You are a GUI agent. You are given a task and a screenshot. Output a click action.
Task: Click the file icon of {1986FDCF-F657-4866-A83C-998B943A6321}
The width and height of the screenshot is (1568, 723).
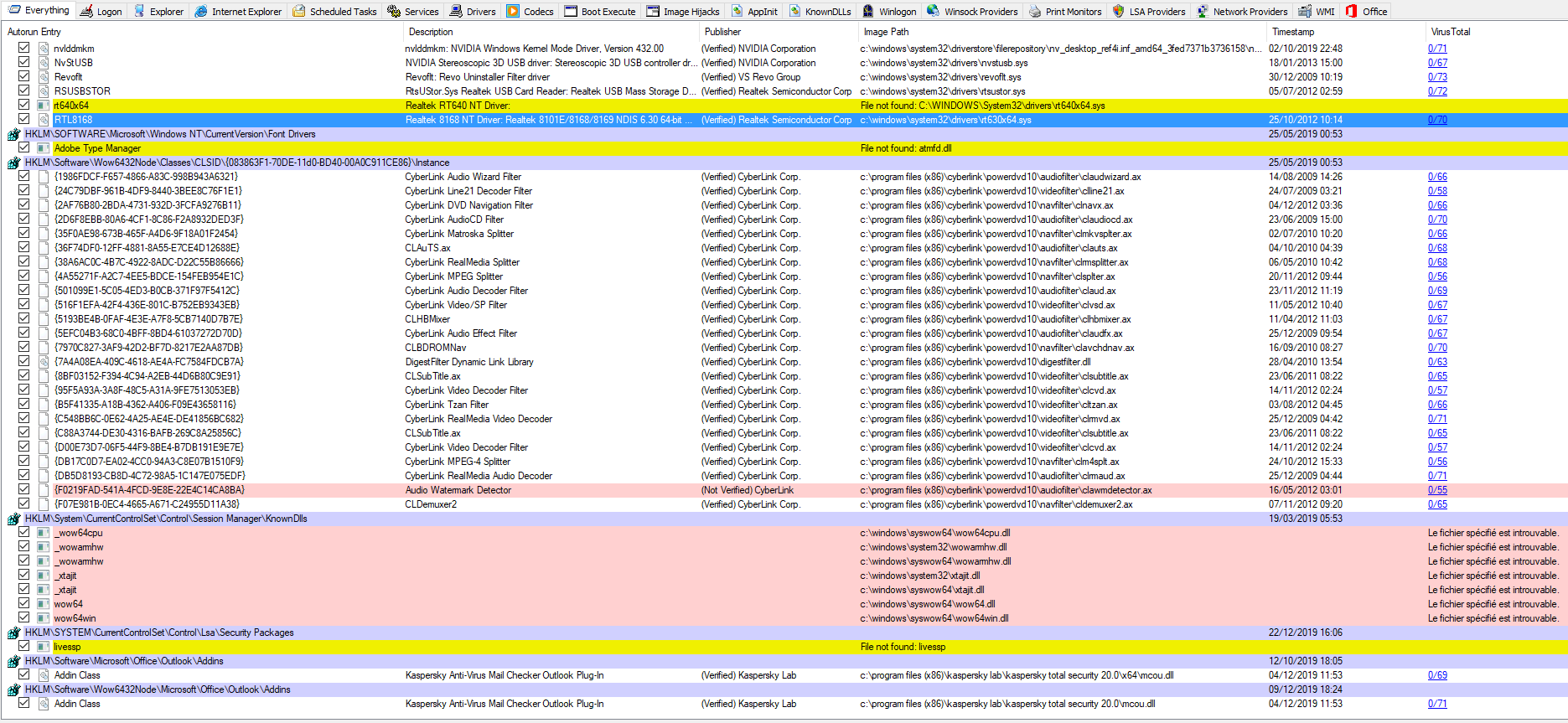pos(44,177)
